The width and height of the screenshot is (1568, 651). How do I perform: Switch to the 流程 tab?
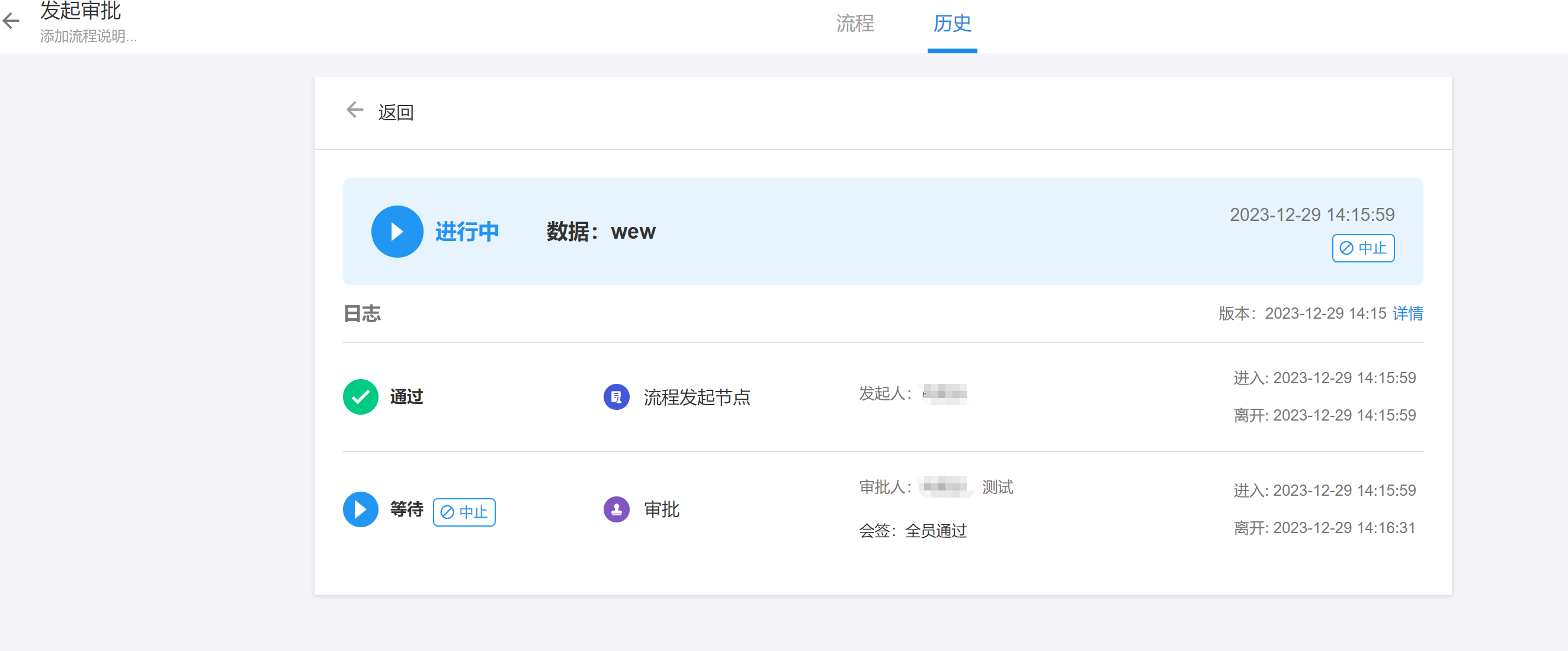coord(855,24)
